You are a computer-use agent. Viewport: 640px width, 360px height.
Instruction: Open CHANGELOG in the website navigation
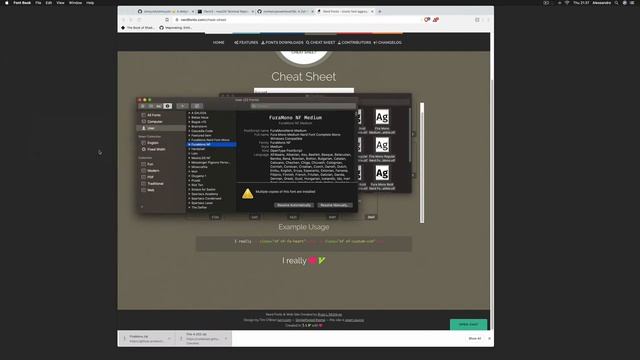[388, 42]
